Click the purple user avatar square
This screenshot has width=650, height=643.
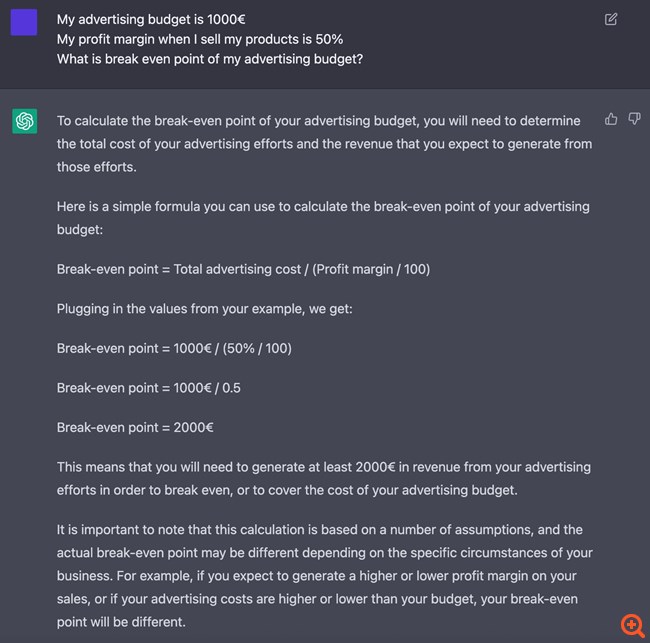pos(24,22)
